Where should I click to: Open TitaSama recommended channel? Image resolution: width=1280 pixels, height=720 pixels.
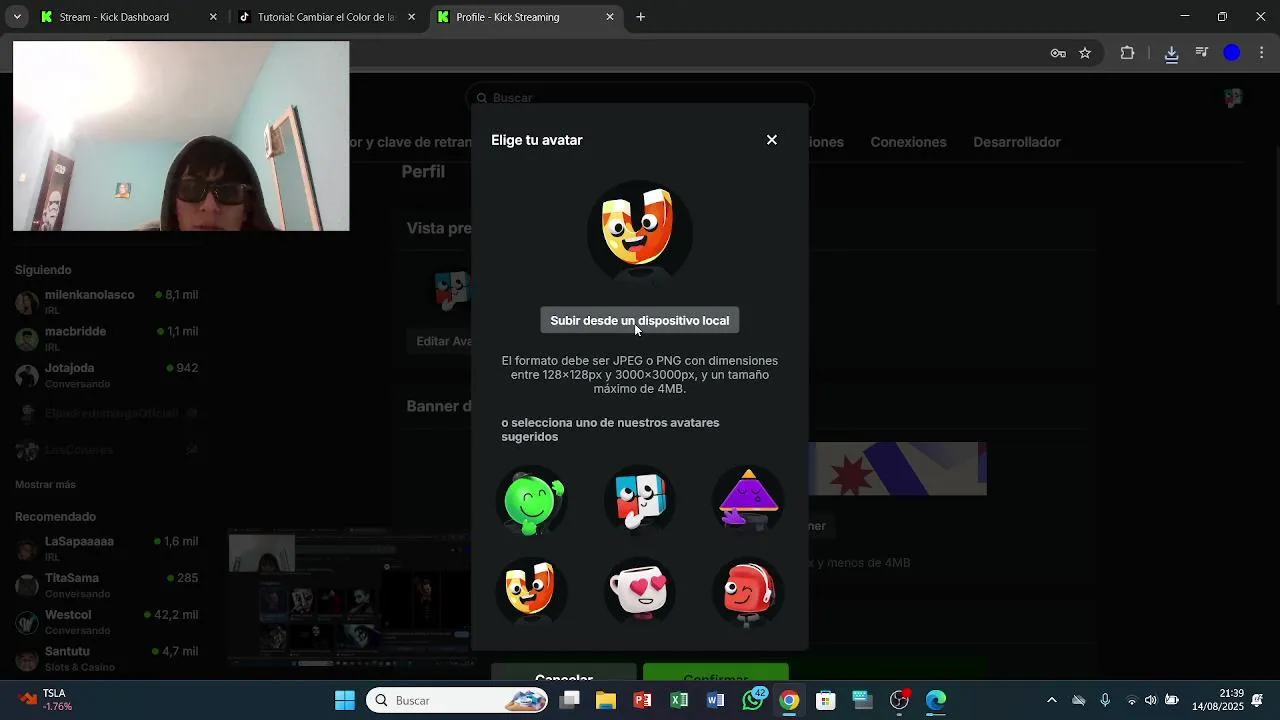coord(107,585)
